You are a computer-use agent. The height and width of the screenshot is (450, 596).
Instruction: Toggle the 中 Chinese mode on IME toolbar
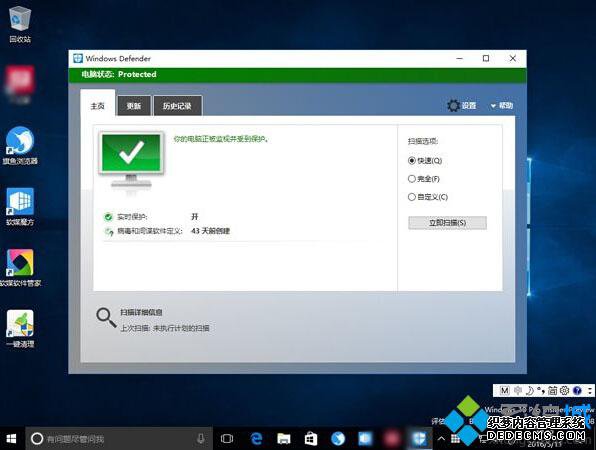pyautogui.click(x=518, y=390)
